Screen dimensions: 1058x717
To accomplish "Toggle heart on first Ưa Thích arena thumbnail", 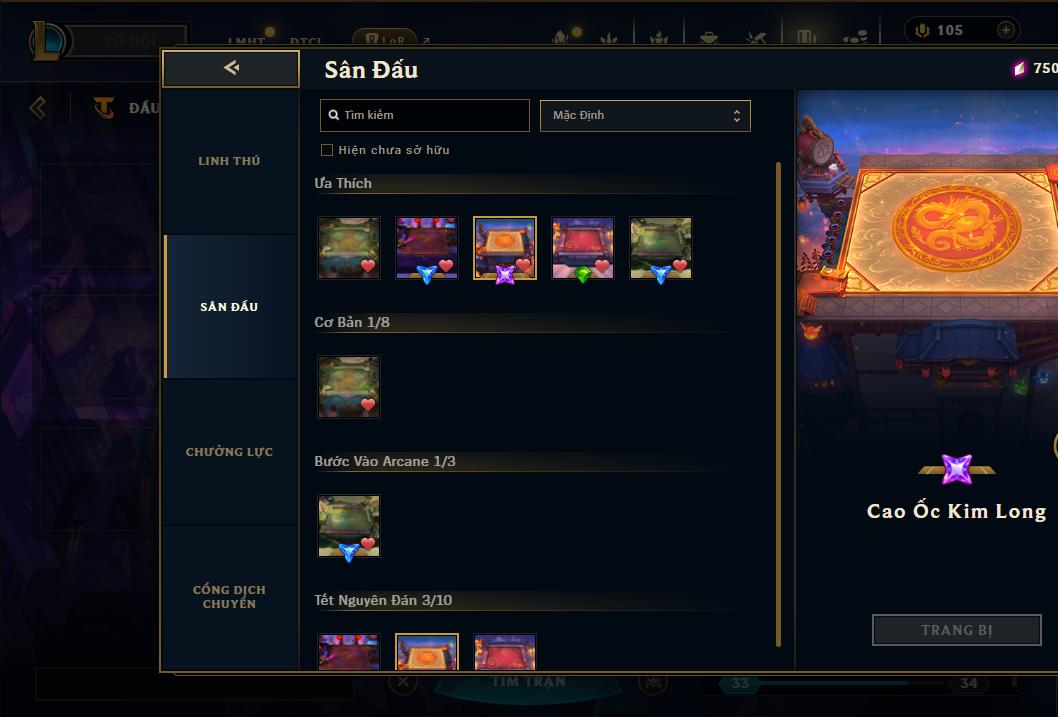I will 368,266.
